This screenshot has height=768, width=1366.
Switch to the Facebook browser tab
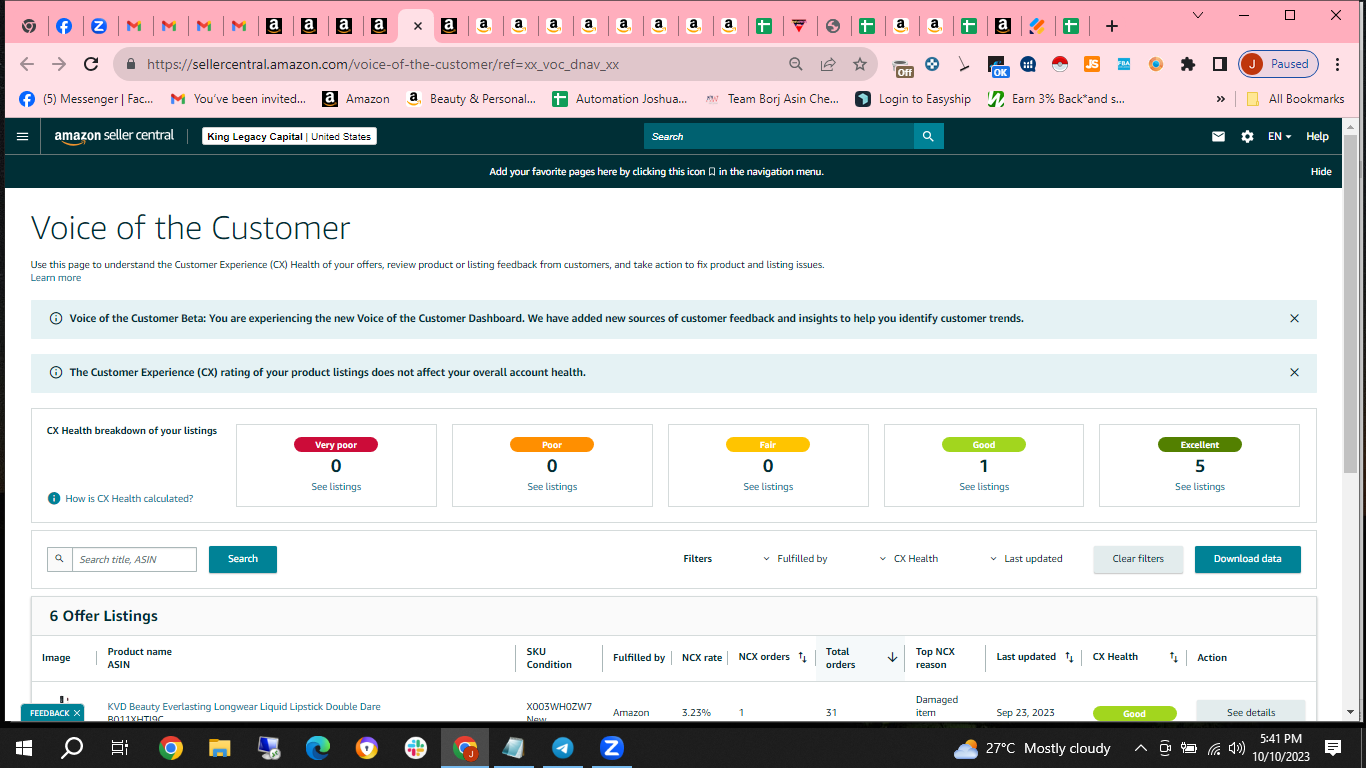[x=63, y=26]
